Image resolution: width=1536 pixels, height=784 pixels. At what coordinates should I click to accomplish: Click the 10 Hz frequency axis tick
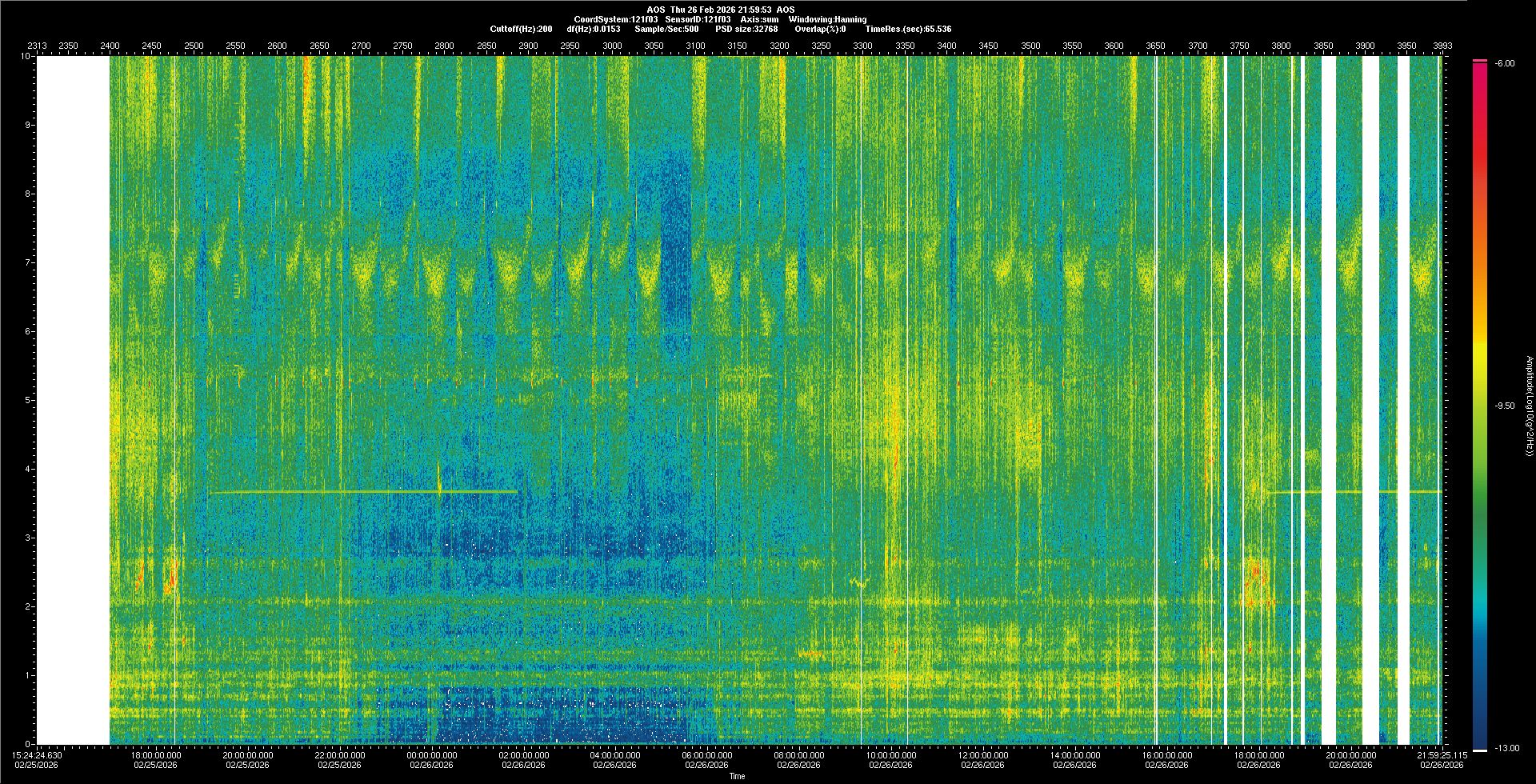point(26,57)
